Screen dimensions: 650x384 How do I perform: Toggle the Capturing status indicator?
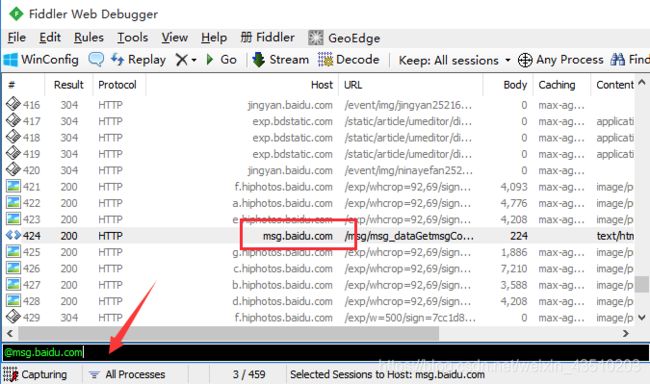click(36, 374)
